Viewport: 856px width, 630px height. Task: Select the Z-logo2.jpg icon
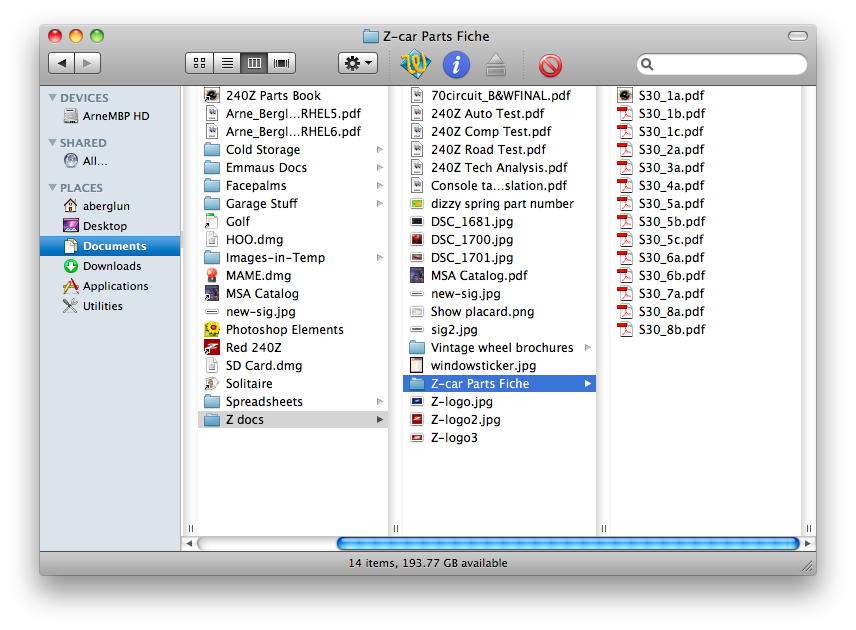[417, 420]
